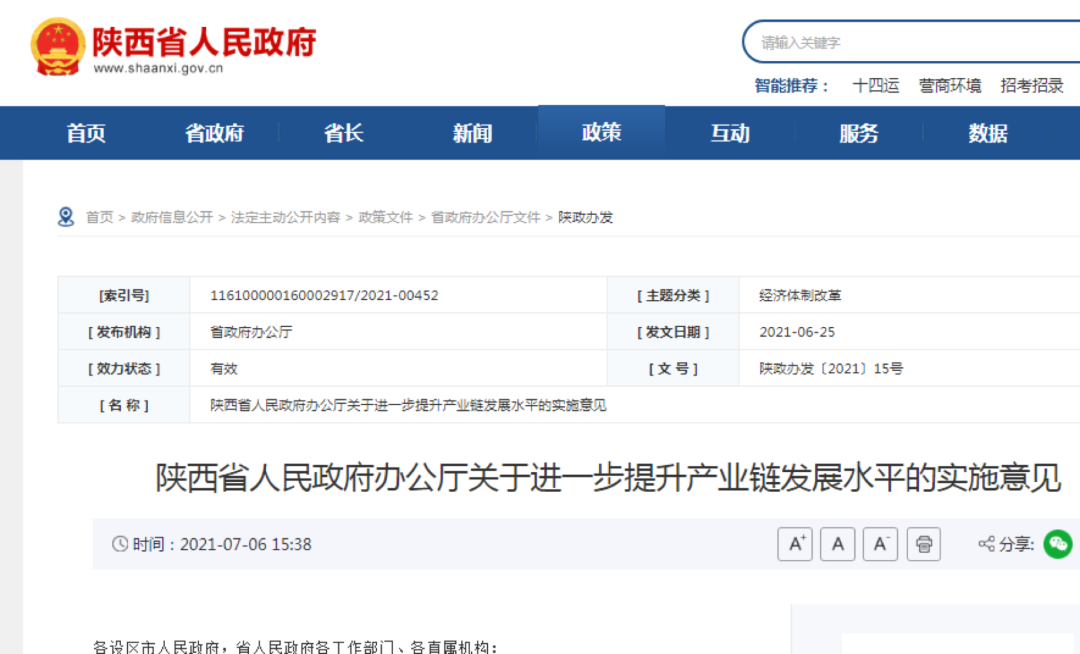Image resolution: width=1080 pixels, height=654 pixels.
Task: Click 政策文件 in the breadcrumb
Action: 386,217
